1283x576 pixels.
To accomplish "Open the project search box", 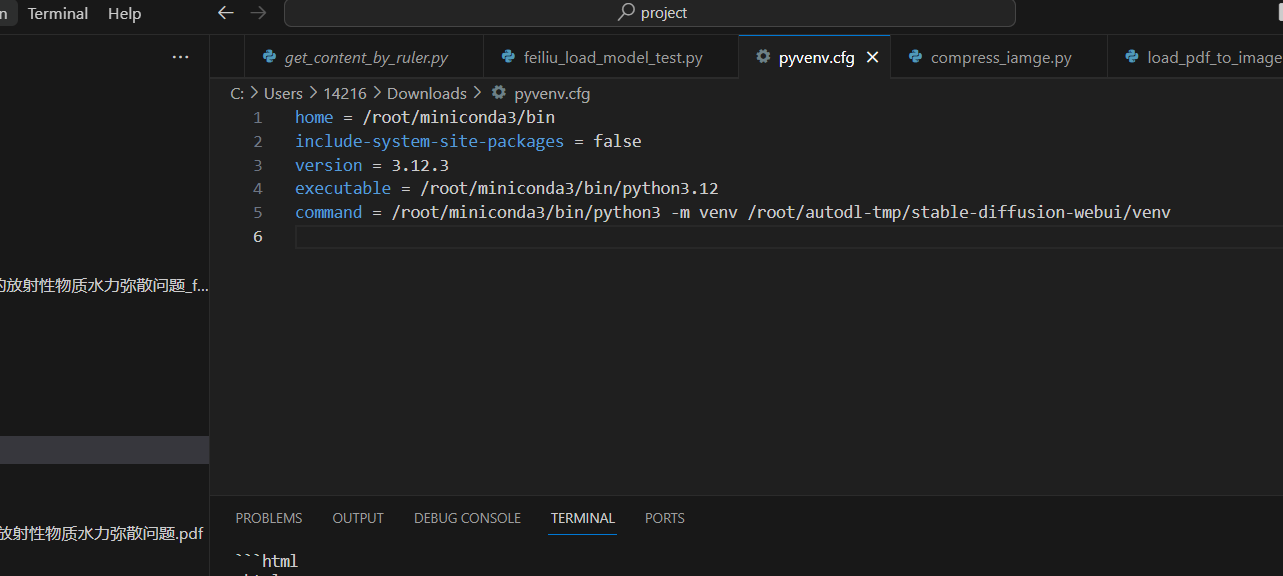I will coord(650,13).
